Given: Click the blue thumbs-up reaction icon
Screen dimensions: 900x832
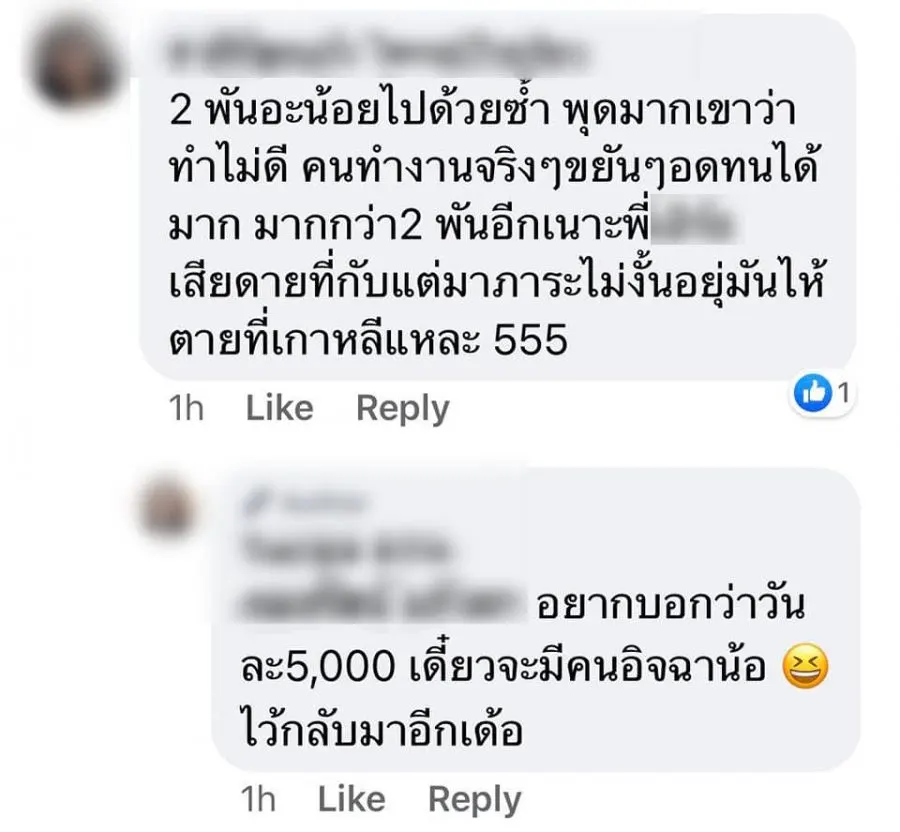Looking at the screenshot, I should [813, 393].
